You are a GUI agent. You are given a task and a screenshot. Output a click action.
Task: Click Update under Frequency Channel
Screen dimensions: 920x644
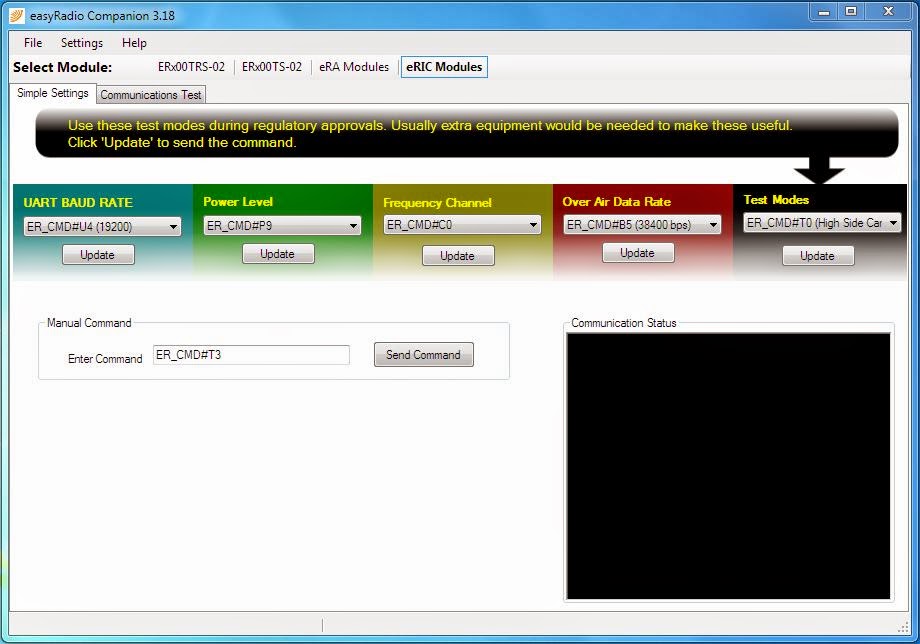[458, 256]
